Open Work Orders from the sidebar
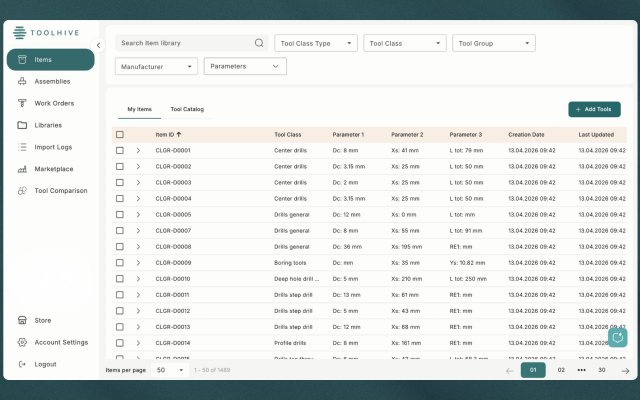The width and height of the screenshot is (640, 400). coord(51,103)
